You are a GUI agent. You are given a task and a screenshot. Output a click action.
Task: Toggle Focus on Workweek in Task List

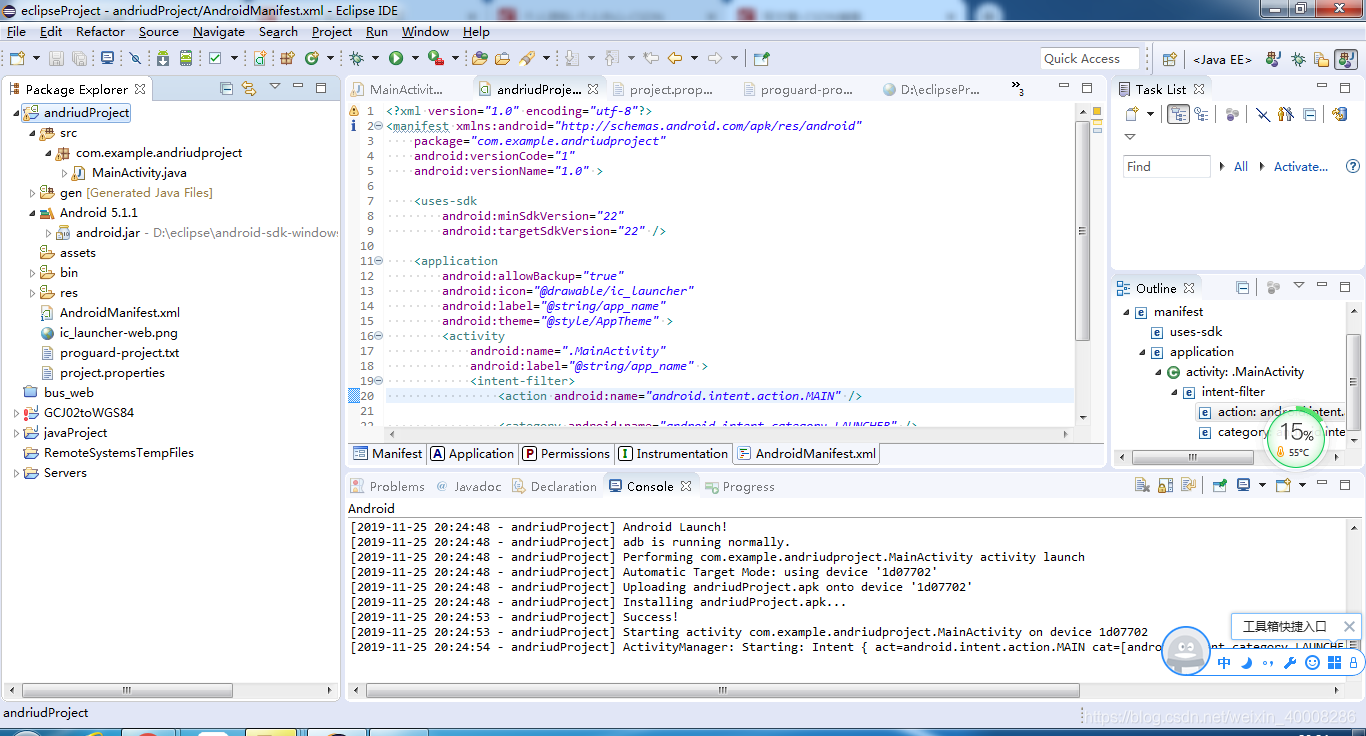pyautogui.click(x=1232, y=114)
